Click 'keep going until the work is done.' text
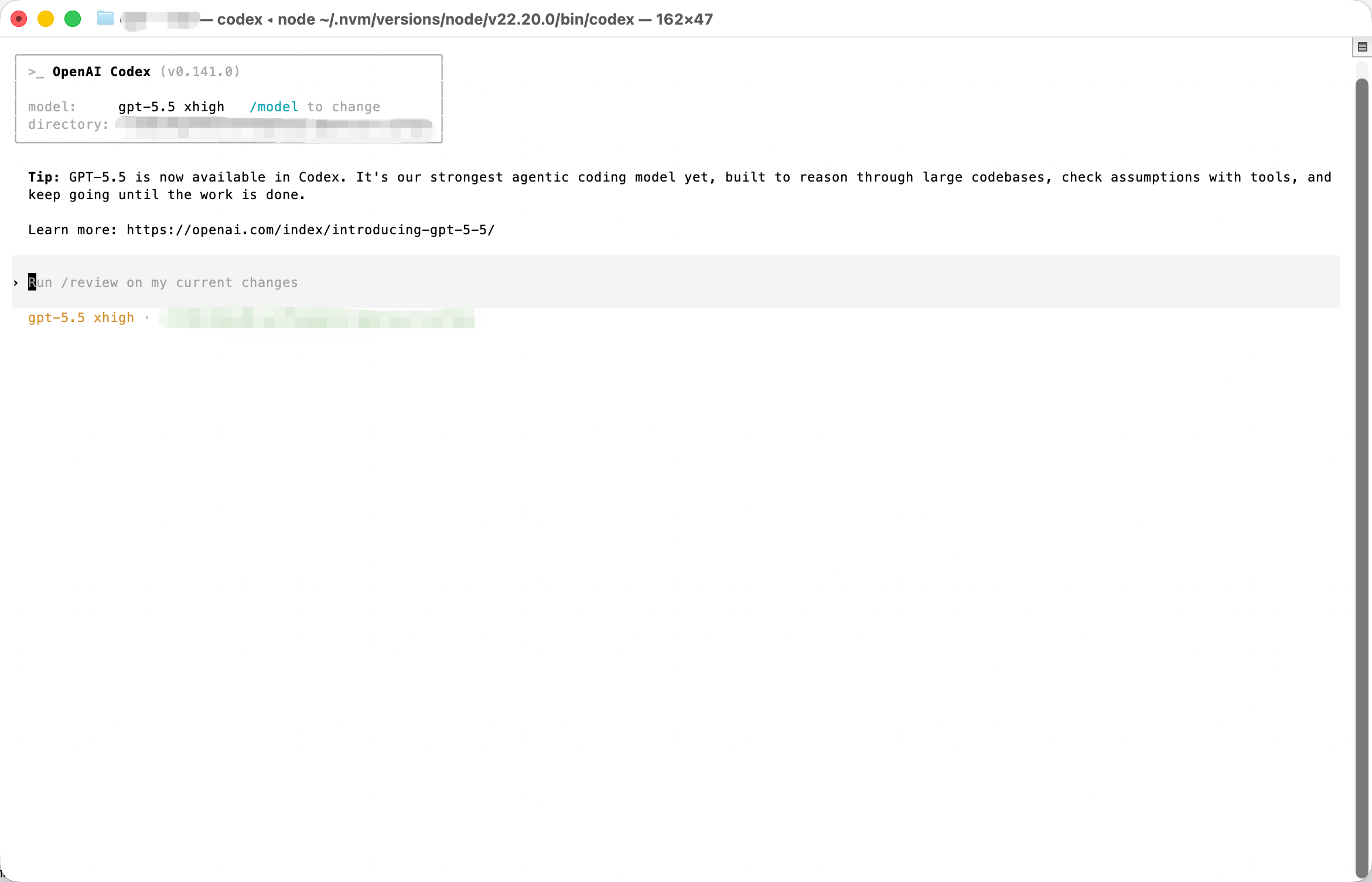 [167, 194]
